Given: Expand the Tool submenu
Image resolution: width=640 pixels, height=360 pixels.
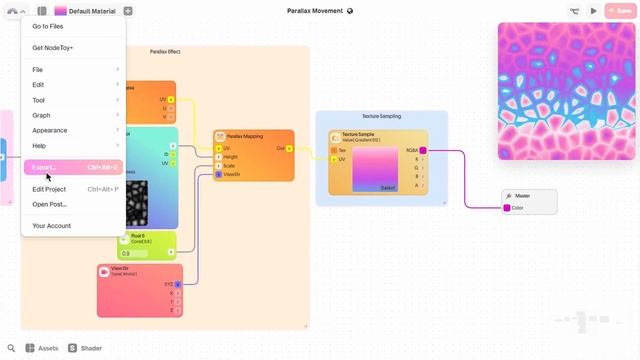Looking at the screenshot, I should pos(73,100).
